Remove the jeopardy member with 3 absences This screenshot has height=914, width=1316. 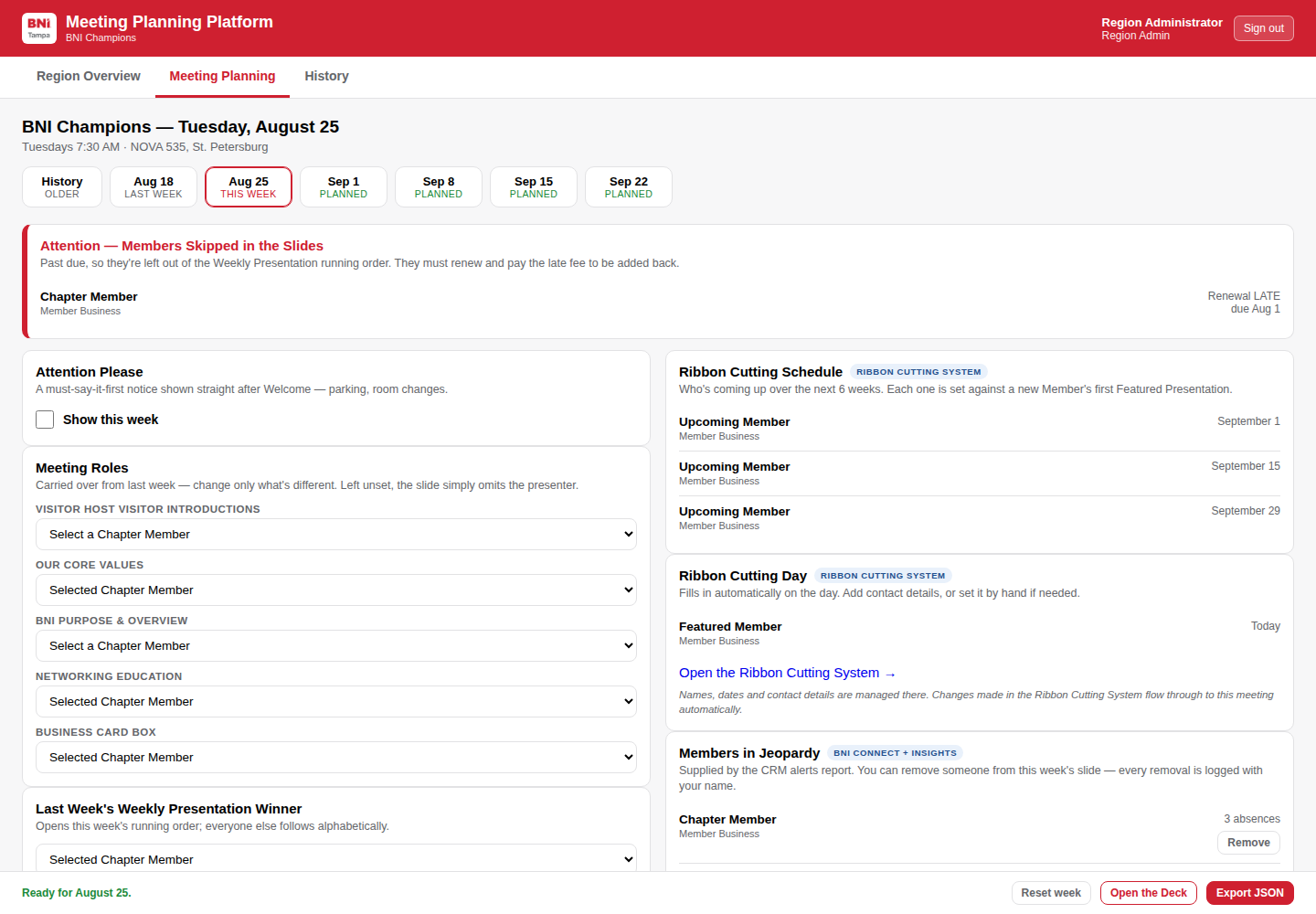(1248, 843)
